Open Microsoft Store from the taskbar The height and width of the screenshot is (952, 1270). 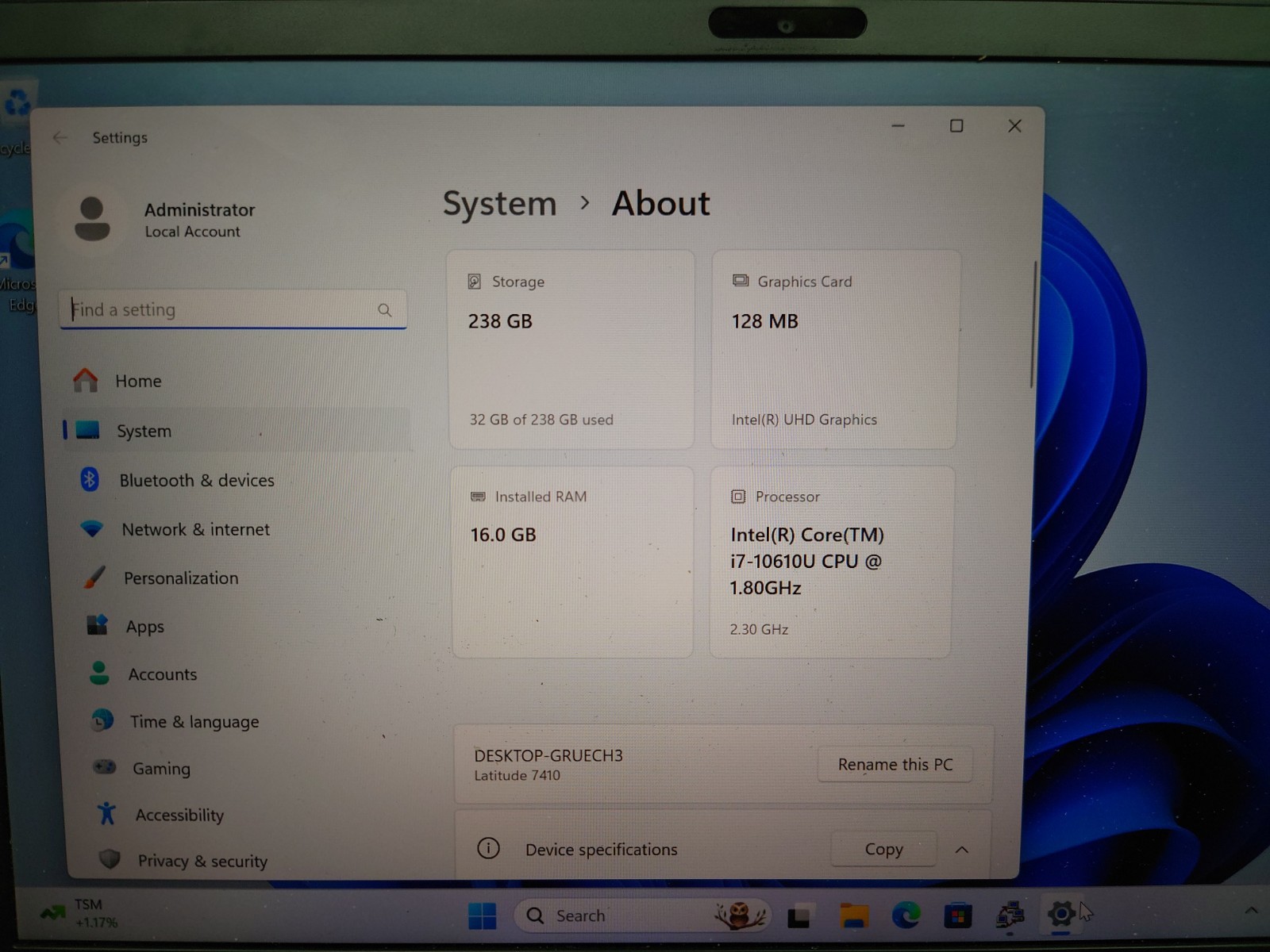958,916
